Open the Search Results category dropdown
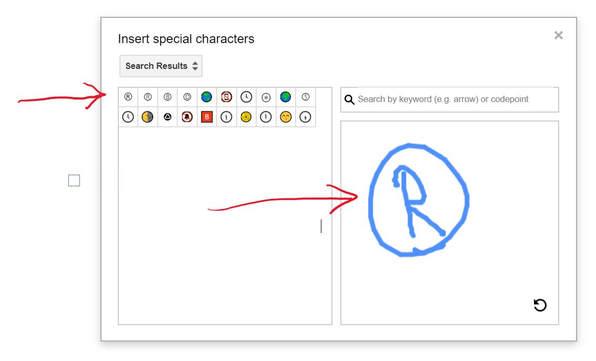 [161, 66]
